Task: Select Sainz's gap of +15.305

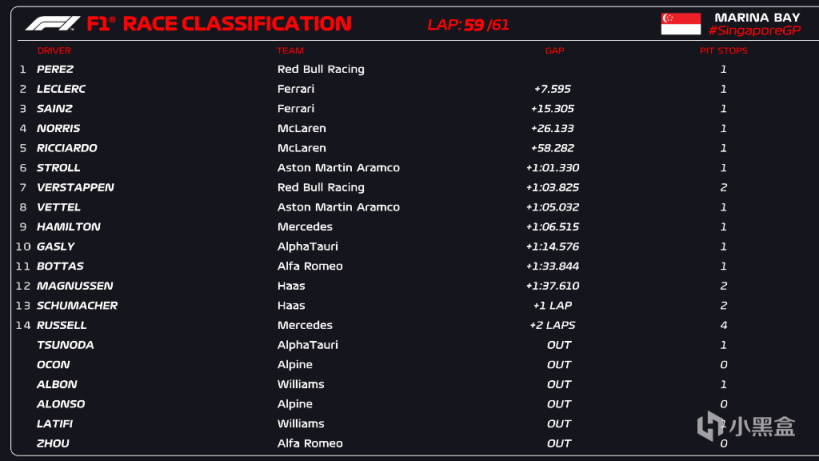Action: tap(552, 109)
